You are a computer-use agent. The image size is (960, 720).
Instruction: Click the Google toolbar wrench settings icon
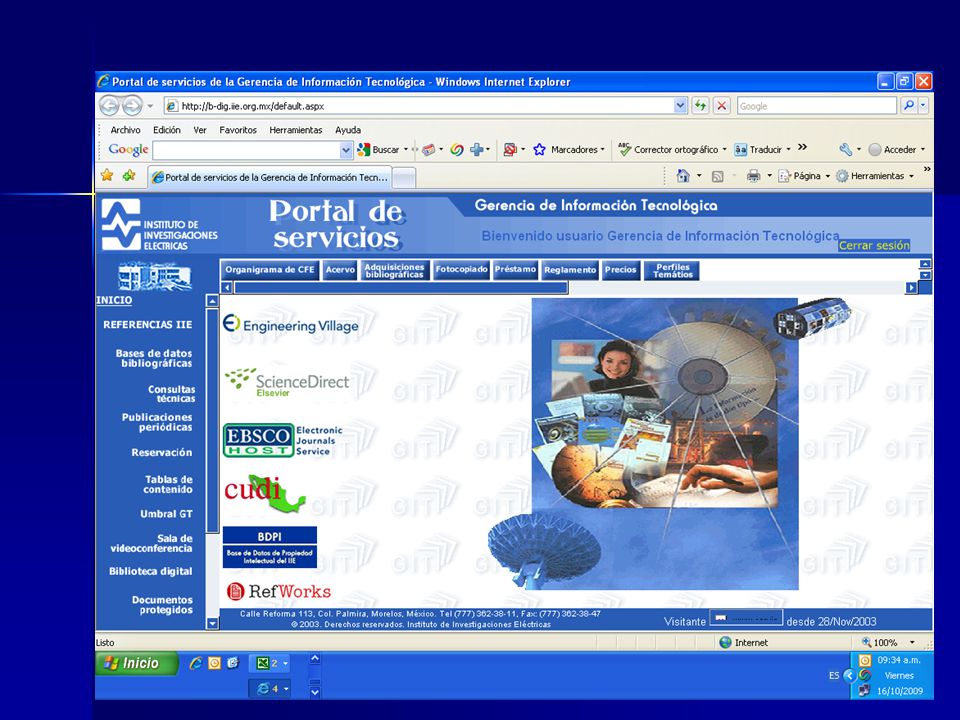coord(846,149)
